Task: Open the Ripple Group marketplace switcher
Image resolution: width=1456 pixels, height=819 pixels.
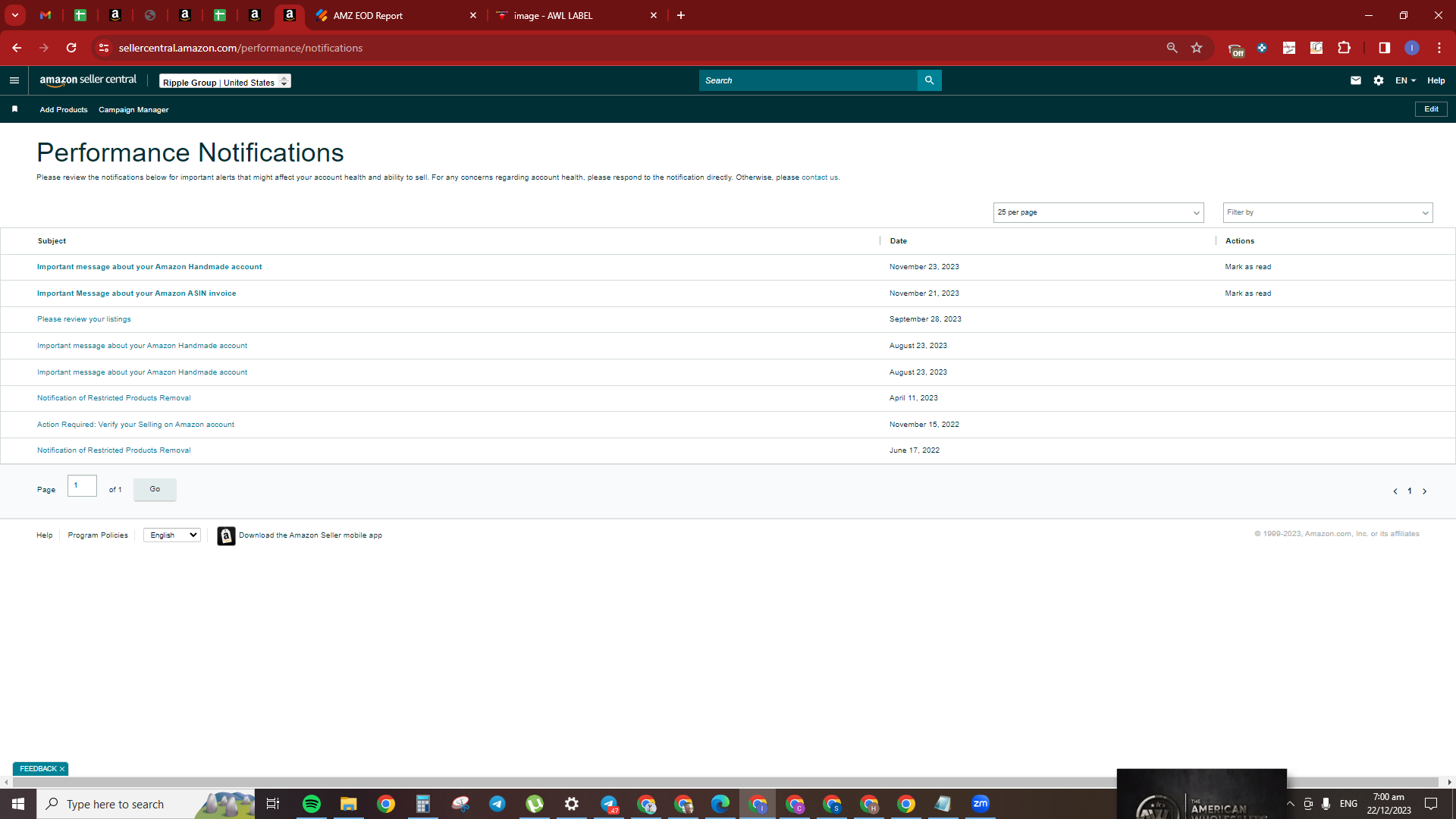Action: (x=225, y=81)
